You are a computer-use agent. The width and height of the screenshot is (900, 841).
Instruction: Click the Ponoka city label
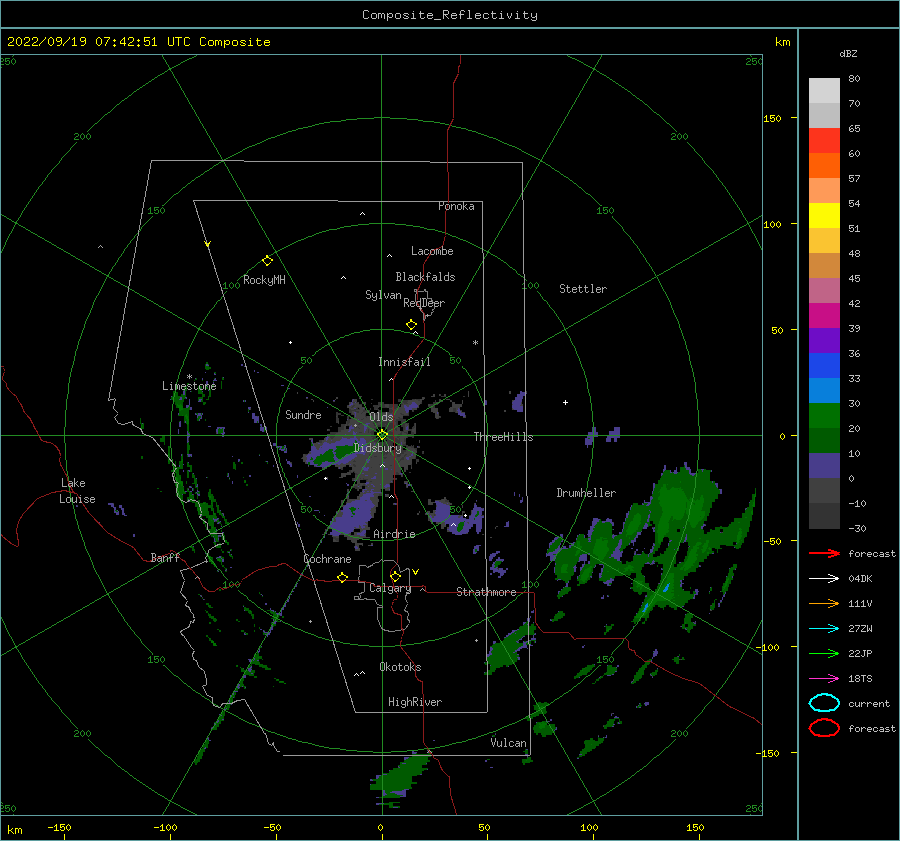pos(456,206)
